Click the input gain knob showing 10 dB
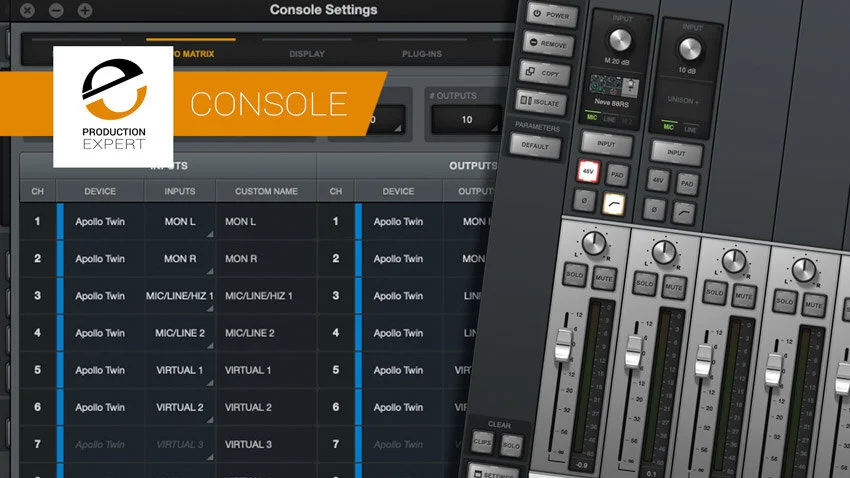This screenshot has height=478, width=850. 690,49
